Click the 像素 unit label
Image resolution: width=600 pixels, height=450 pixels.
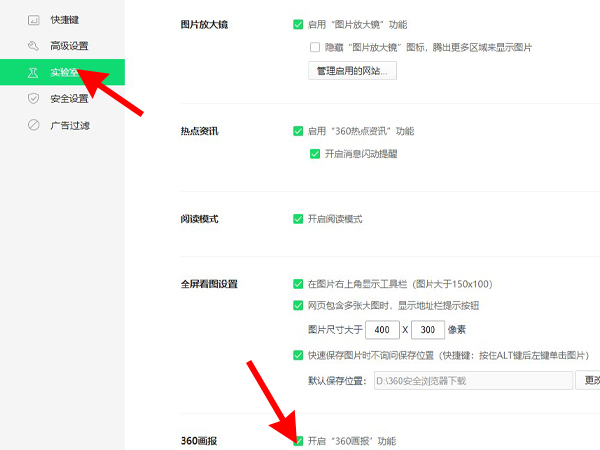(x=457, y=330)
